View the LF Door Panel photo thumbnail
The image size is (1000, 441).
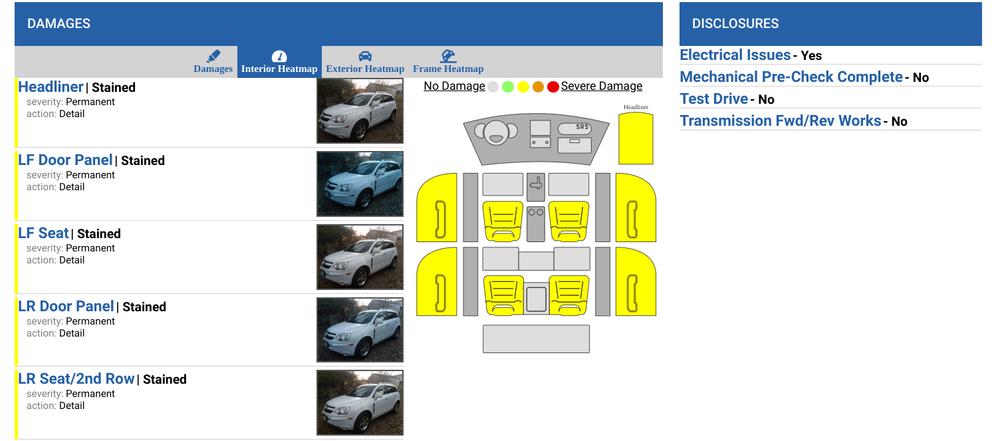(360, 184)
